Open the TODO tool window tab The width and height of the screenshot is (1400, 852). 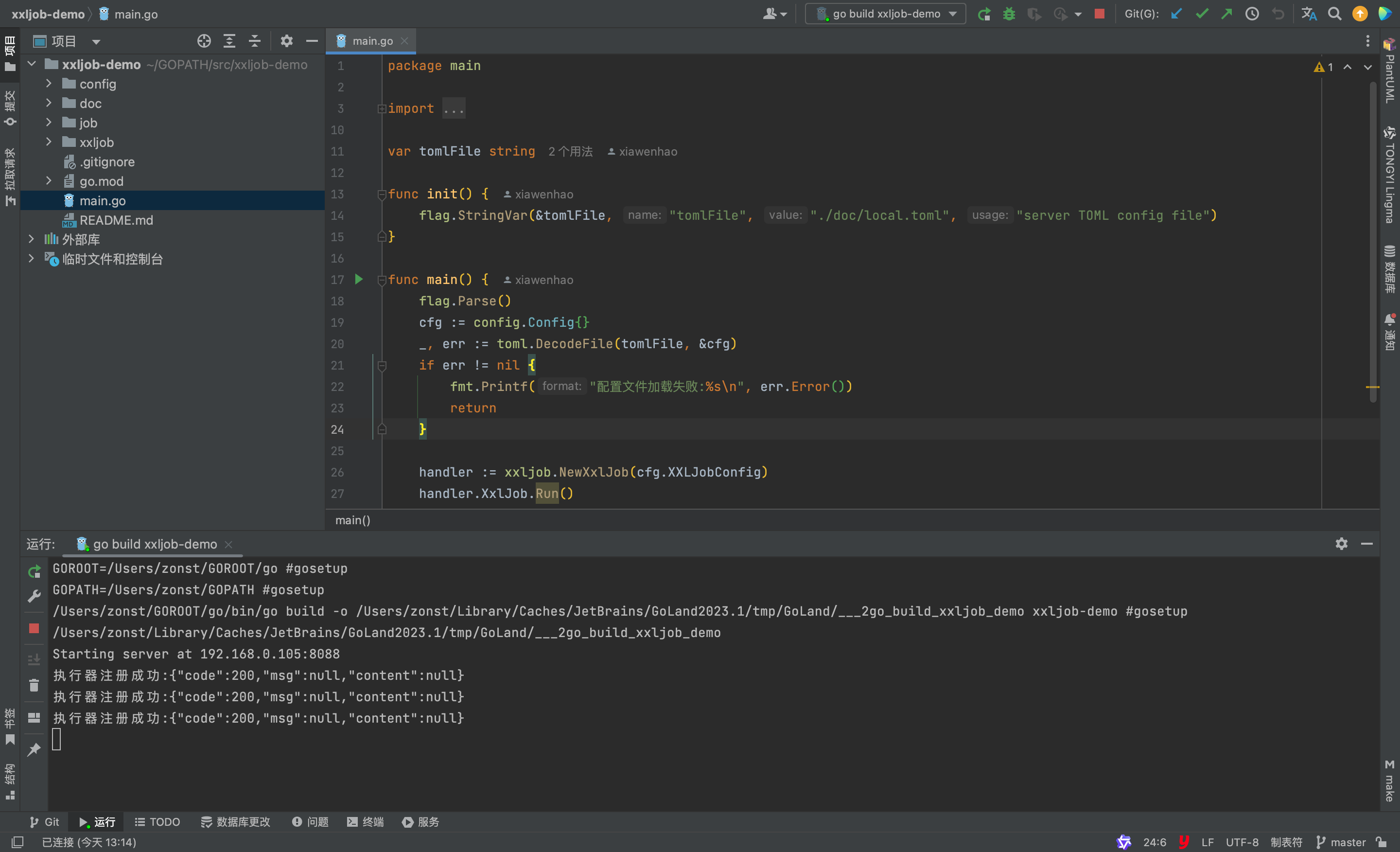(157, 822)
